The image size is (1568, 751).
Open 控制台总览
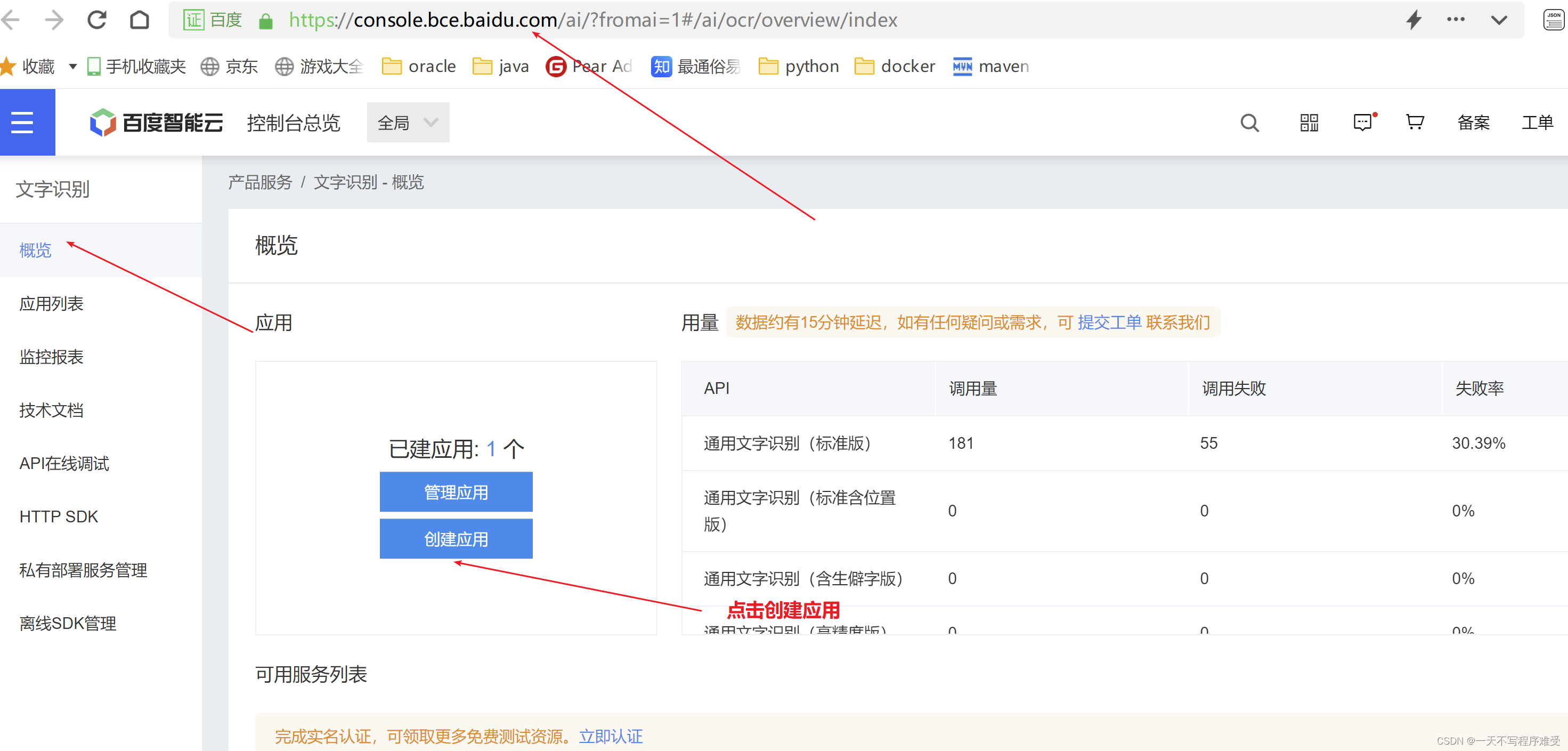click(294, 123)
